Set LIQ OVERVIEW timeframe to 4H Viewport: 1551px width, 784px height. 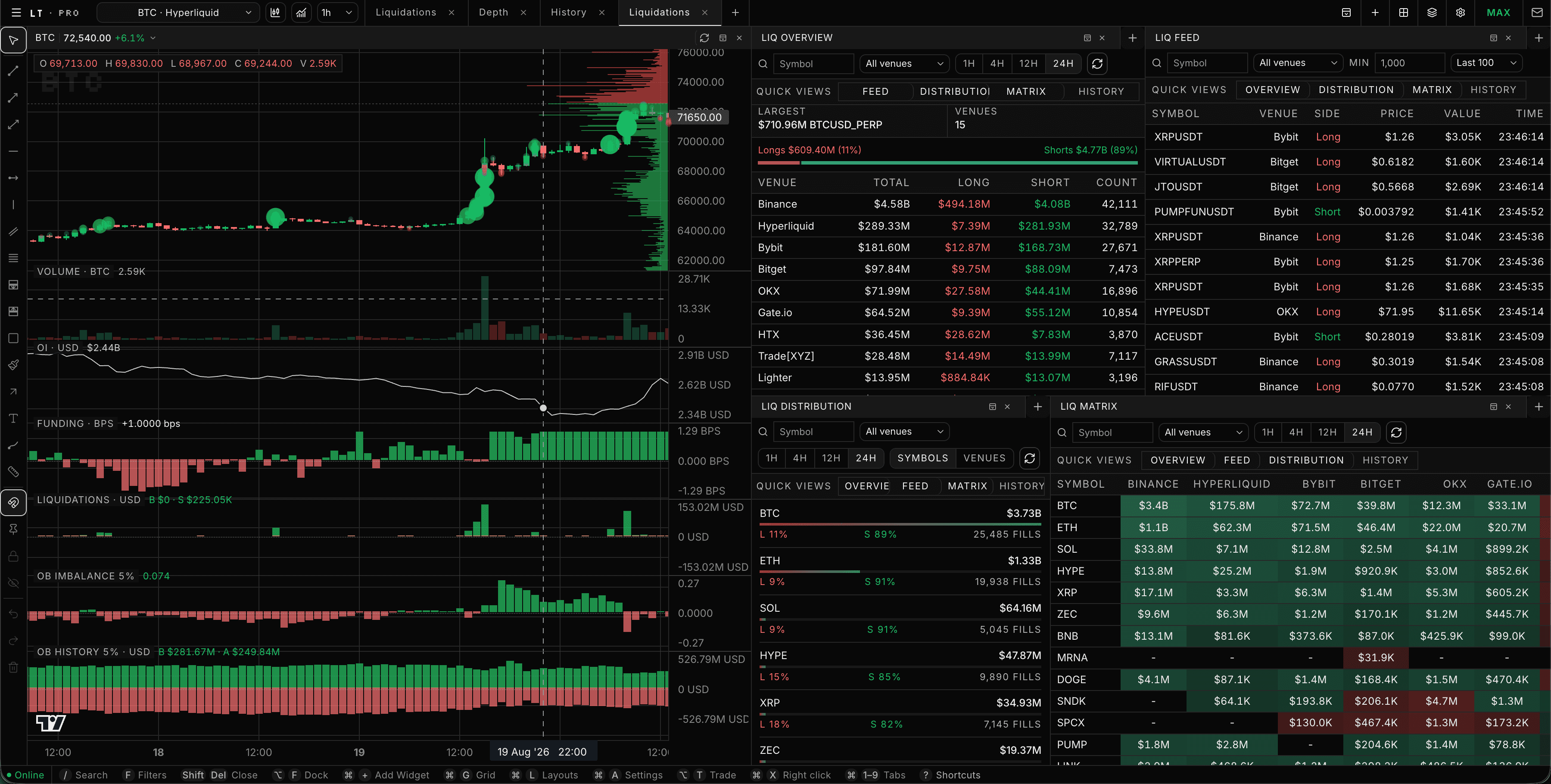coord(997,63)
